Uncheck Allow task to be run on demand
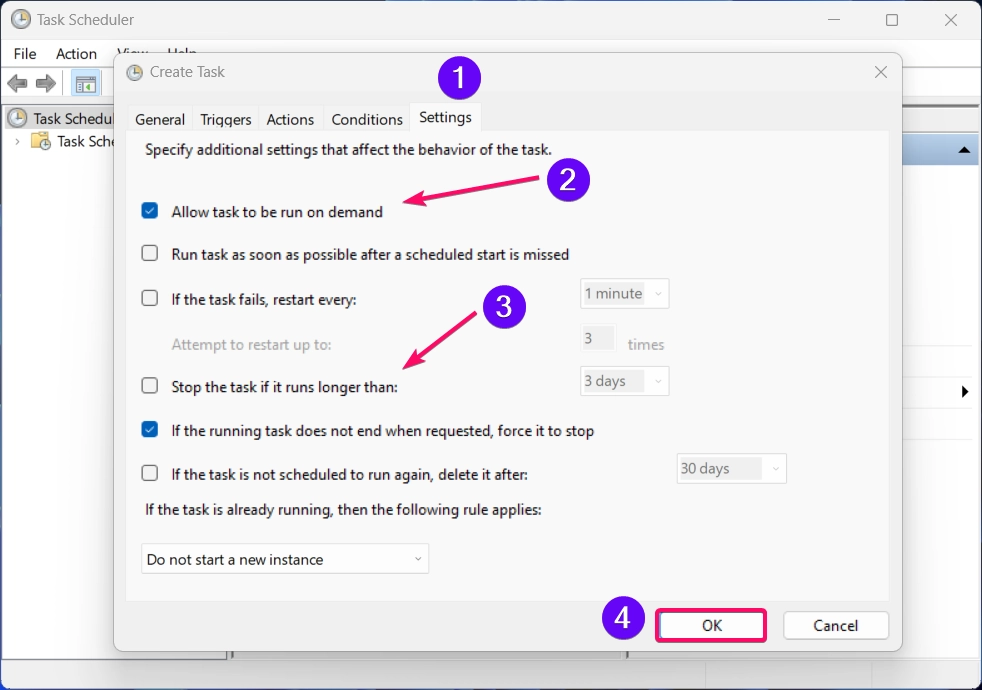Viewport: 982px width, 690px height. [150, 210]
